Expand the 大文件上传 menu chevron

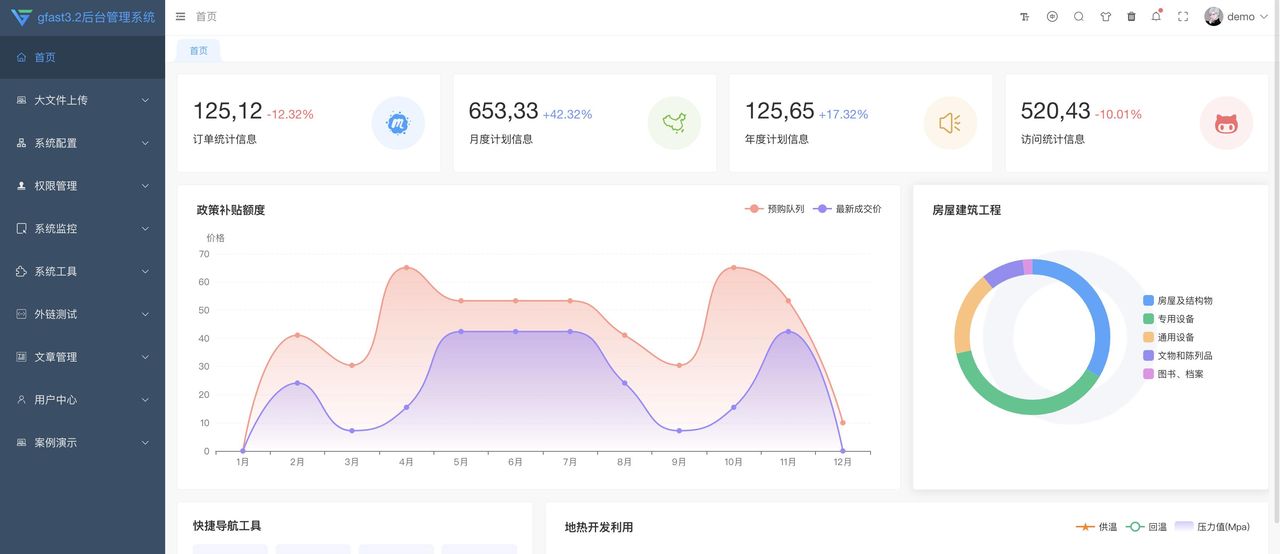145,100
